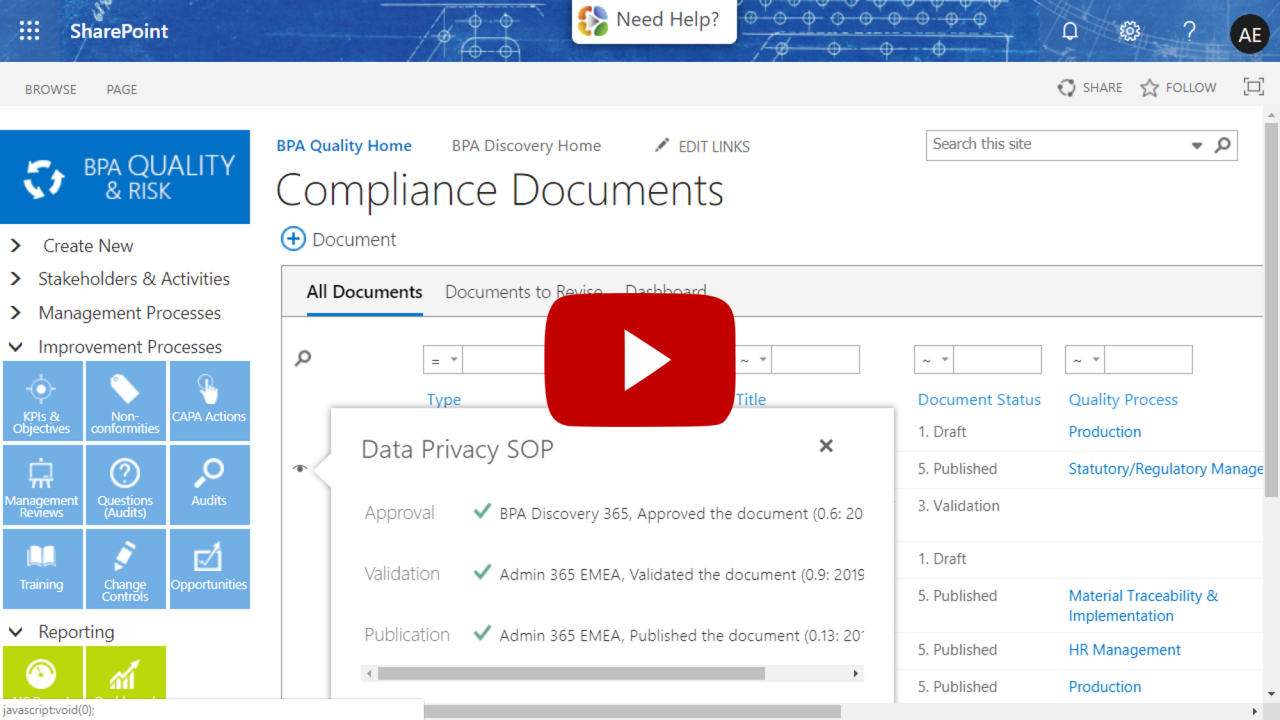Open the Dashboard tab
The height and width of the screenshot is (720, 1280).
point(665,291)
